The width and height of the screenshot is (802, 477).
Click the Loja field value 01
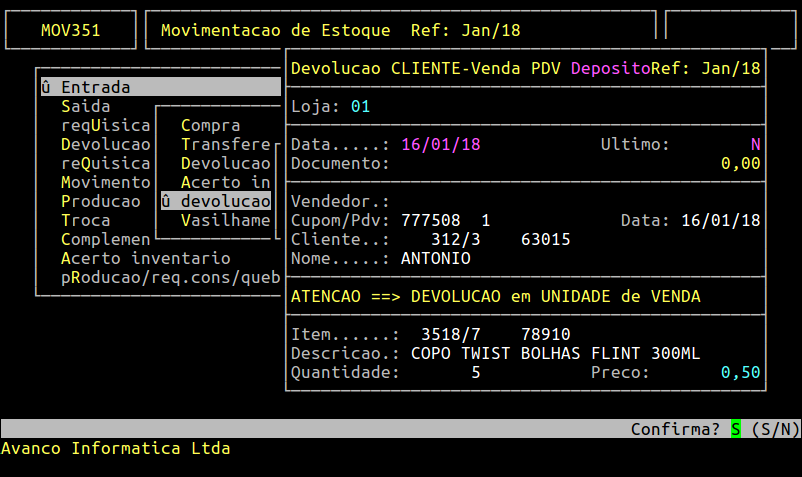pos(360,106)
